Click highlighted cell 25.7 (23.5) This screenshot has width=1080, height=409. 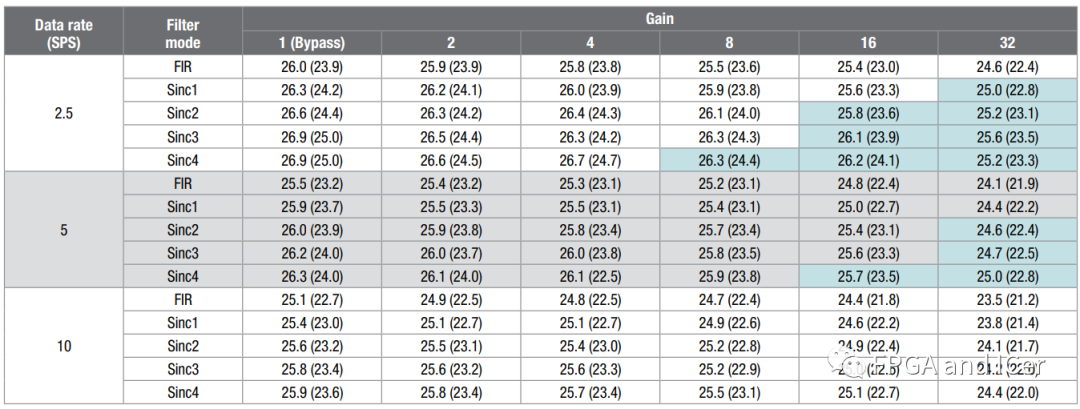tap(868, 277)
